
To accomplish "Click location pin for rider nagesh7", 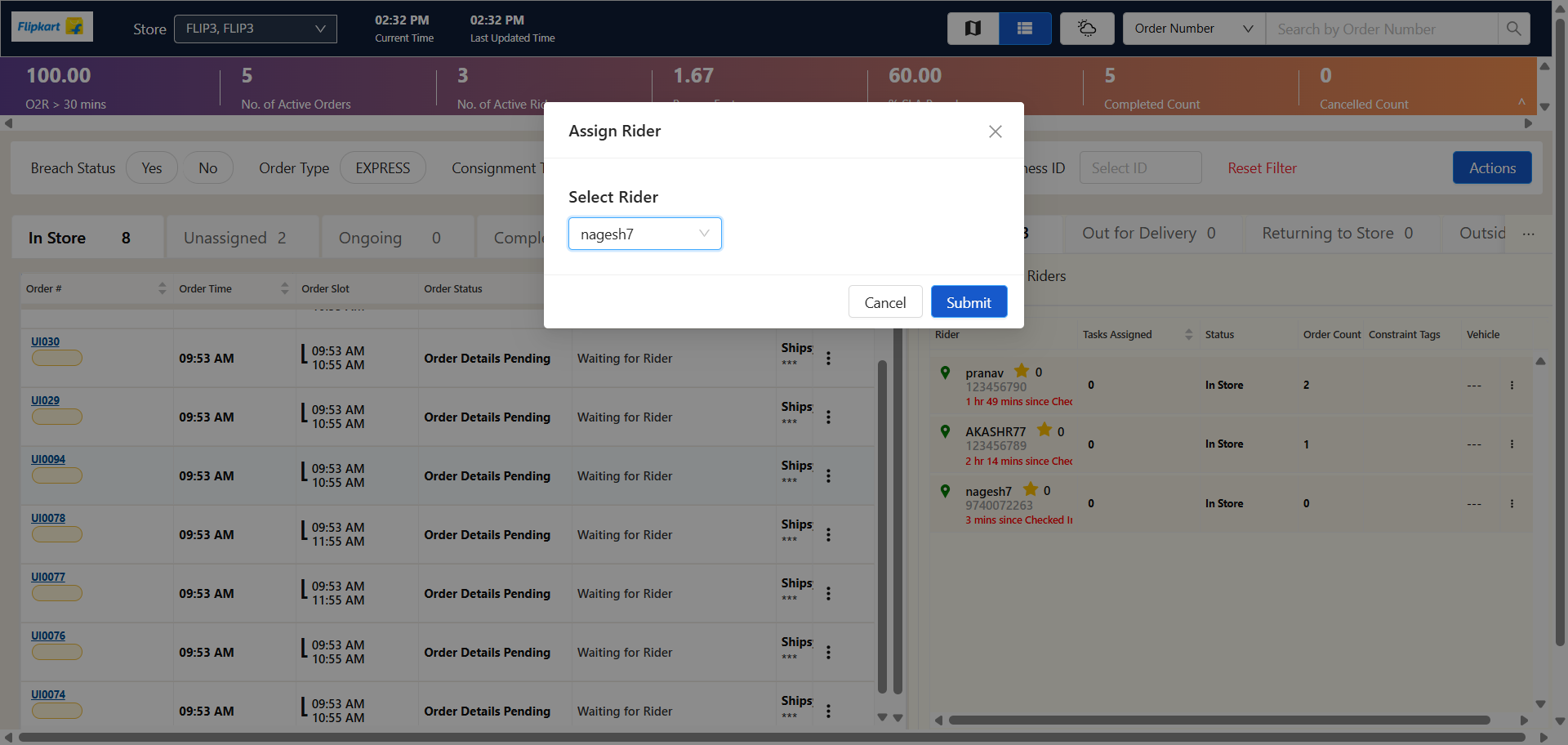I will click(x=945, y=491).
